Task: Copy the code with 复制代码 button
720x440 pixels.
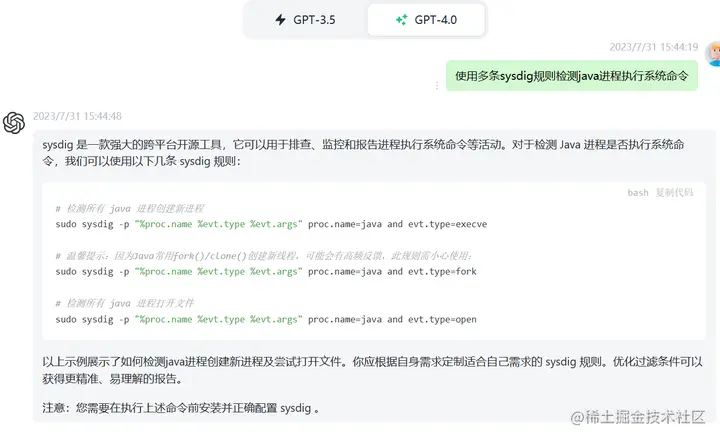Action: [674, 192]
